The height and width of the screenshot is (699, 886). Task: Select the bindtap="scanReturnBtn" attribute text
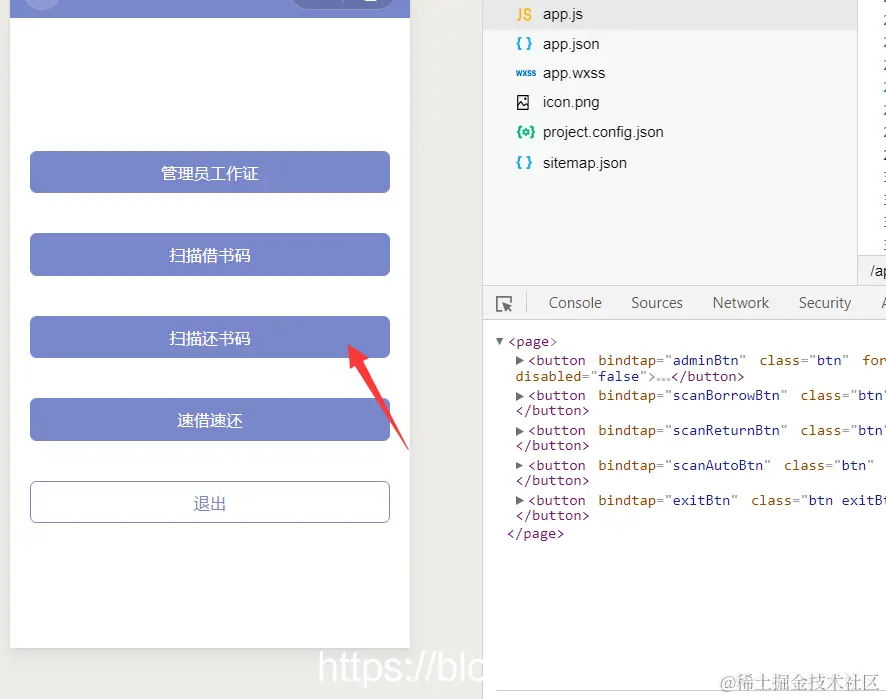point(693,431)
